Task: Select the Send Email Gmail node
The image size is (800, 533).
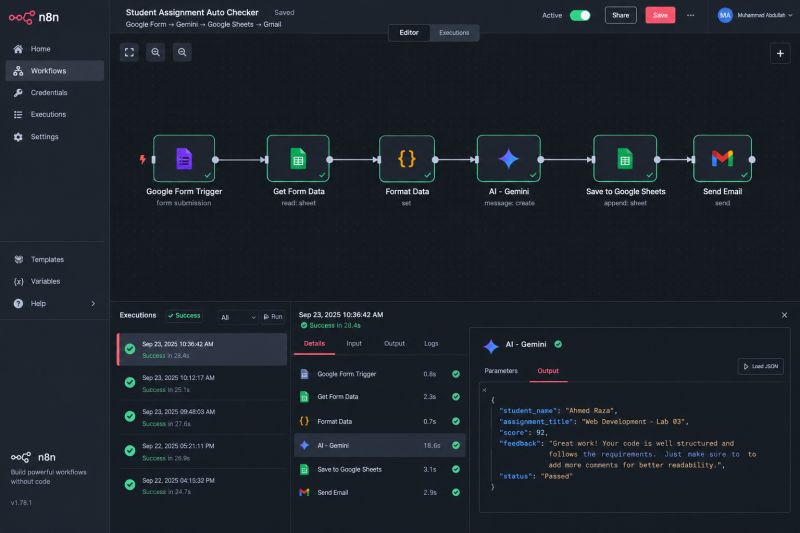Action: [722, 159]
